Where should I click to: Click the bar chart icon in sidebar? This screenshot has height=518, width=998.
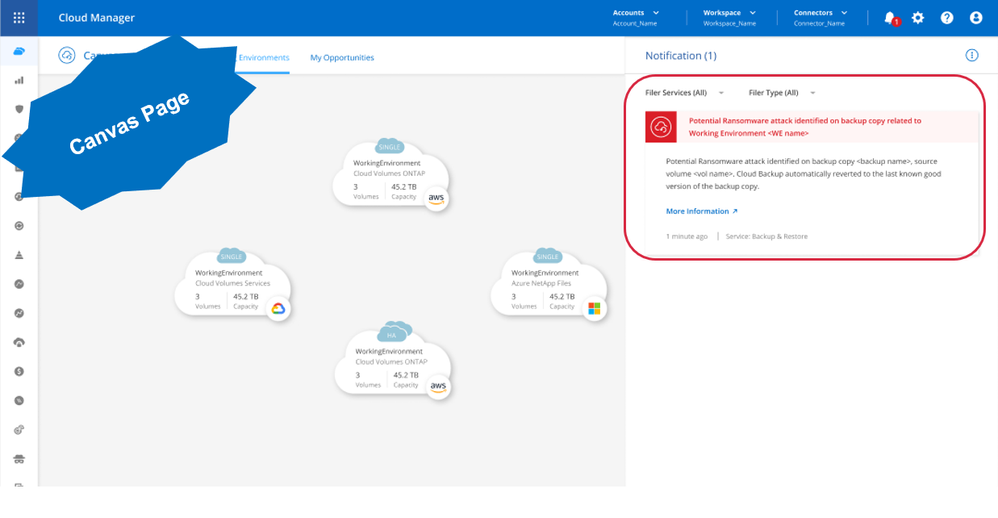click(x=19, y=80)
